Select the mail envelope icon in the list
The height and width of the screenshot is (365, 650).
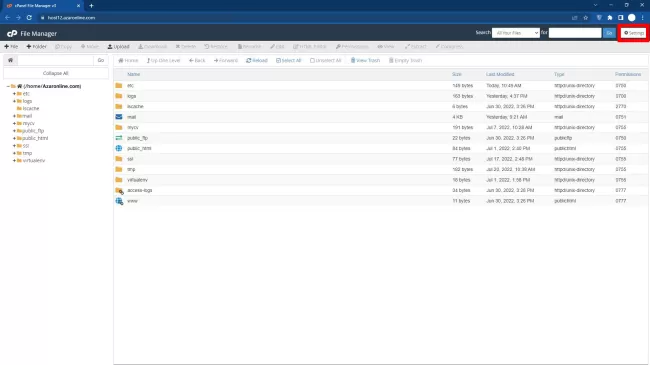tap(119, 117)
